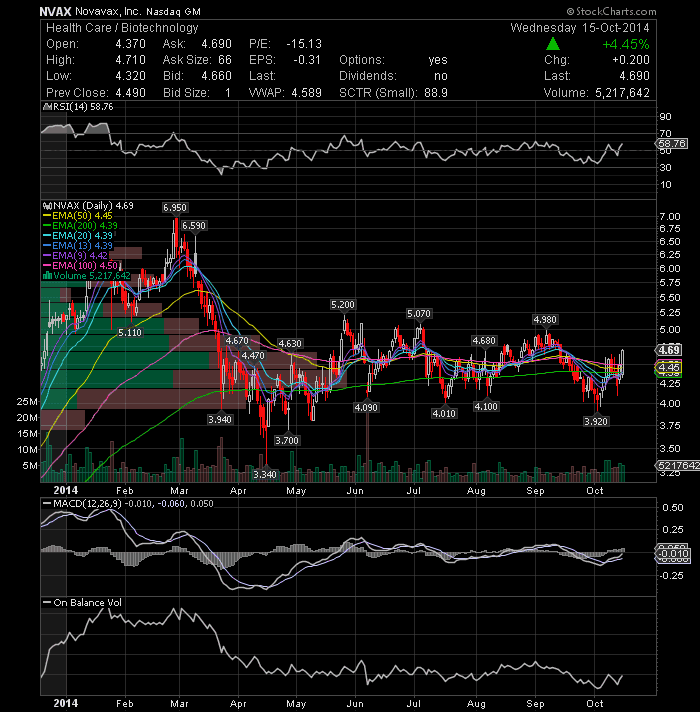Click the 4.010 low price label

coord(444,413)
